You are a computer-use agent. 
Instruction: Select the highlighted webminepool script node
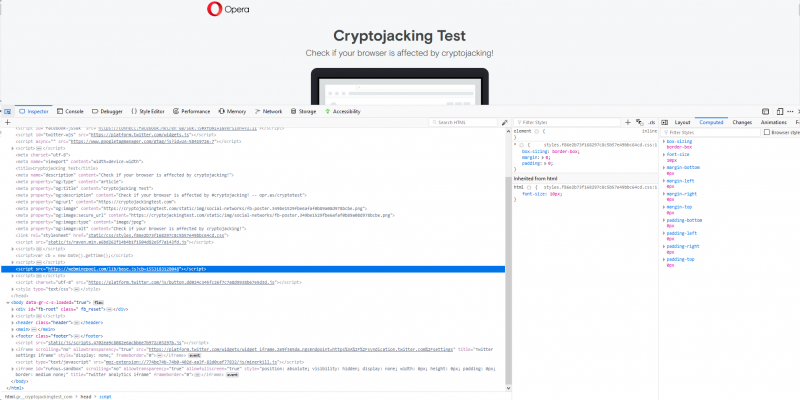[x=253, y=269]
